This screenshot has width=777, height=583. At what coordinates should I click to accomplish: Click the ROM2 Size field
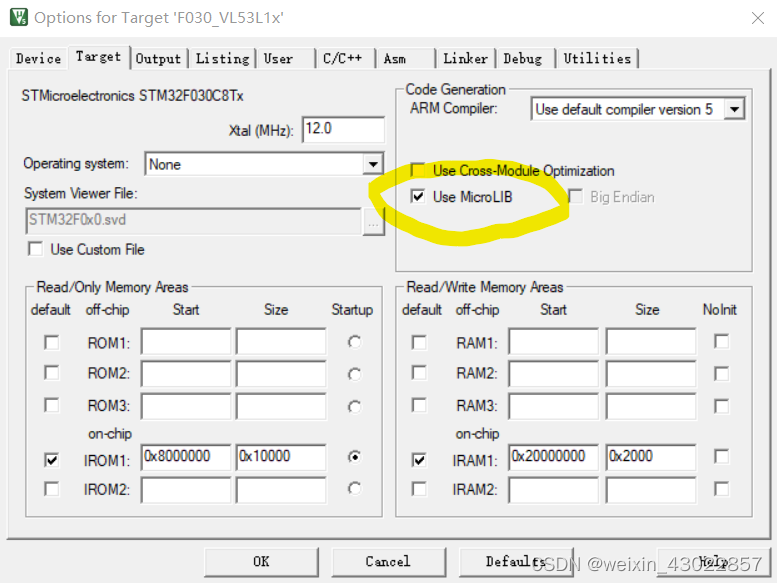coord(281,373)
